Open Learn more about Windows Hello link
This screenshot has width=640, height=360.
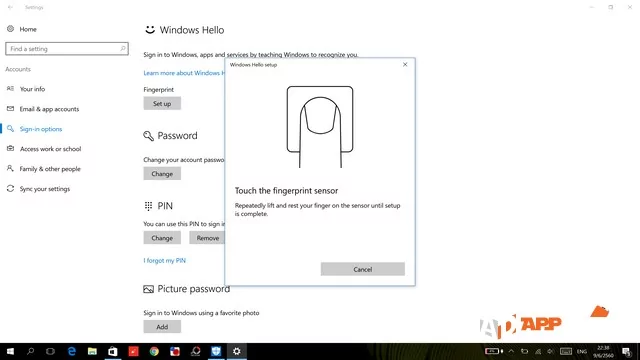184,73
